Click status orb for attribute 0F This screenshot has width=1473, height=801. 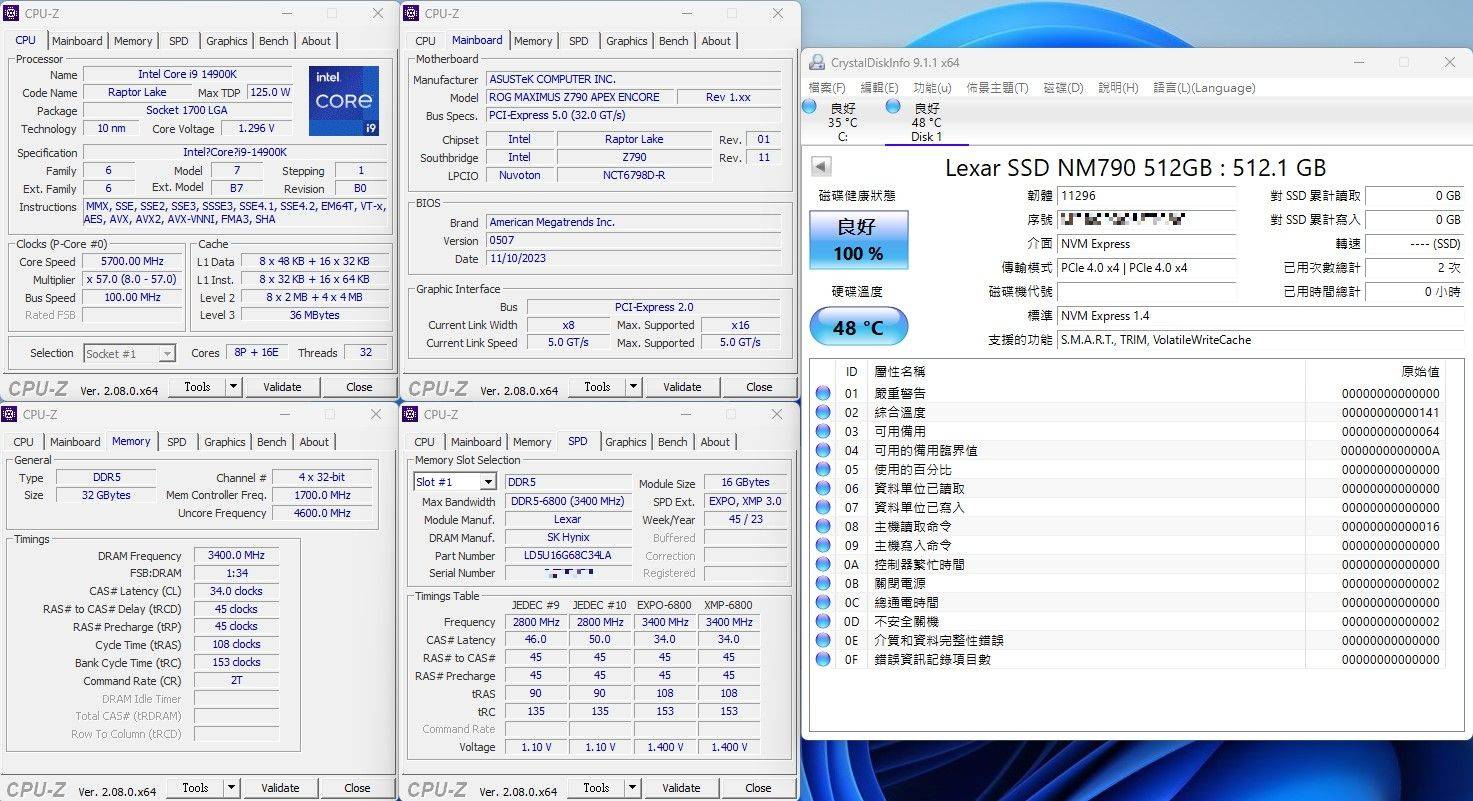823,660
